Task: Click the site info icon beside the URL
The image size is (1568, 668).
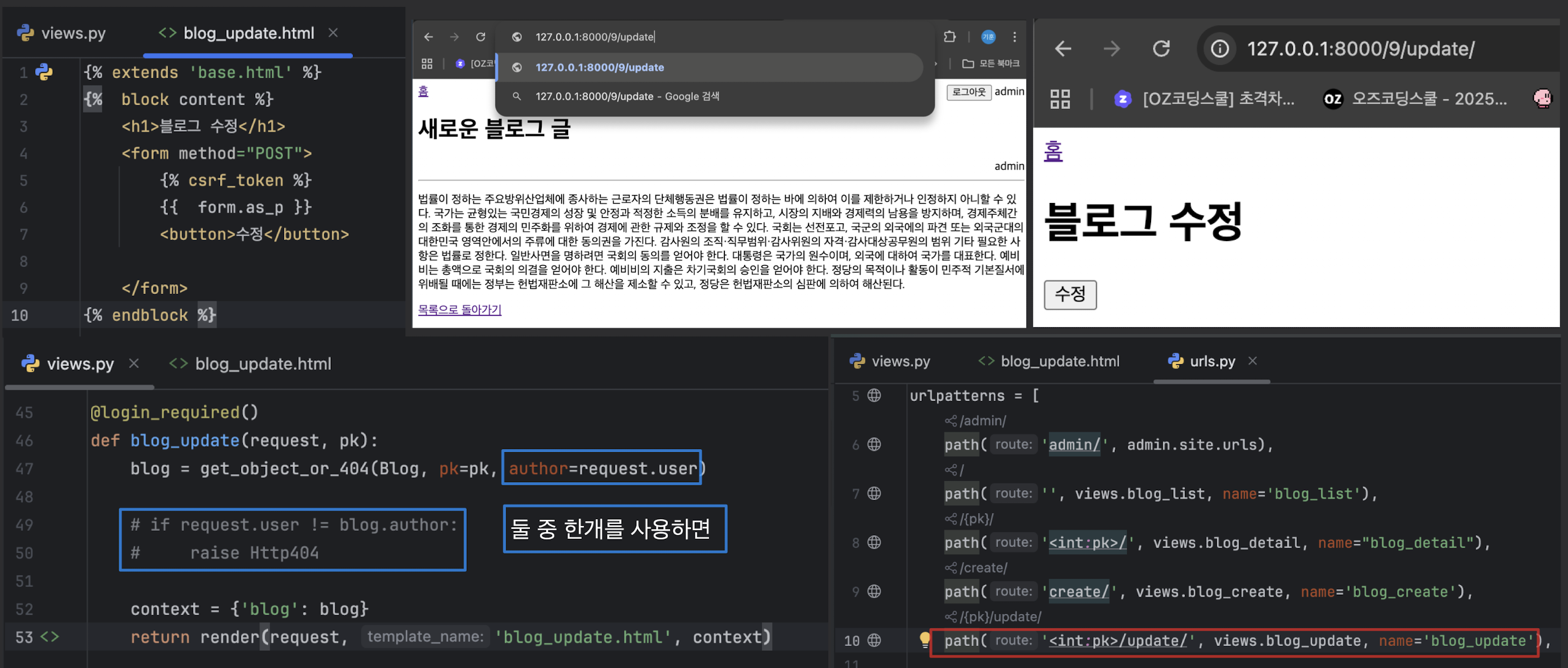Action: pyautogui.click(x=1220, y=49)
